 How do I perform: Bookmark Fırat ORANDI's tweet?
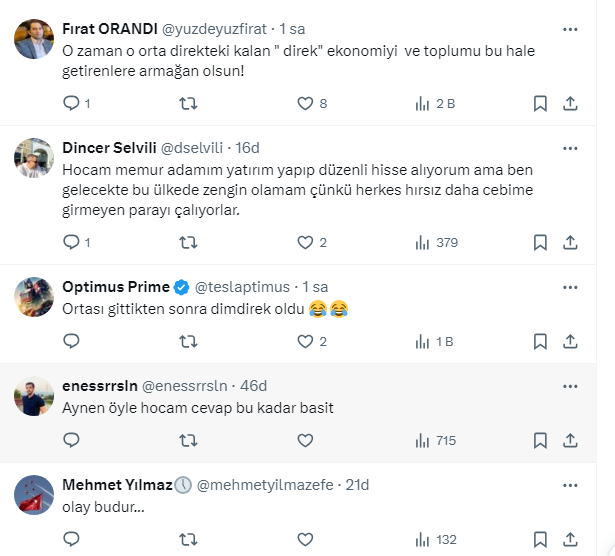click(x=540, y=103)
